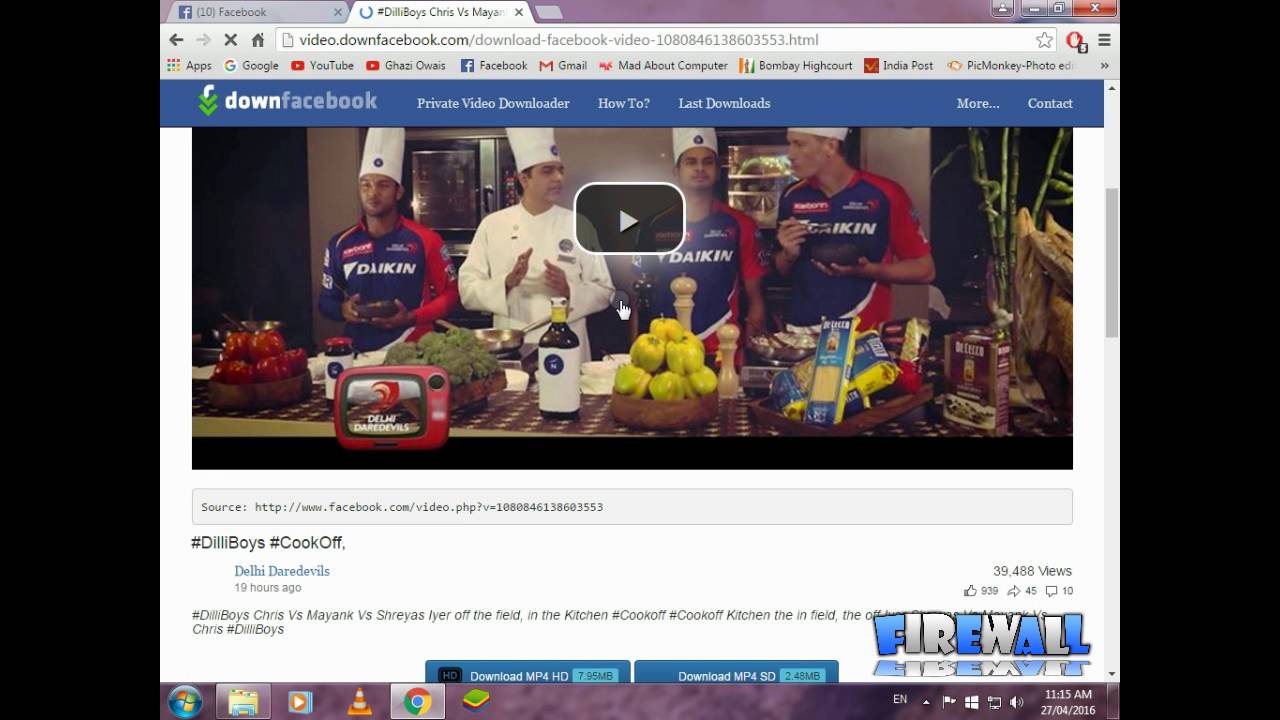Expand the More... menu

[x=978, y=103]
